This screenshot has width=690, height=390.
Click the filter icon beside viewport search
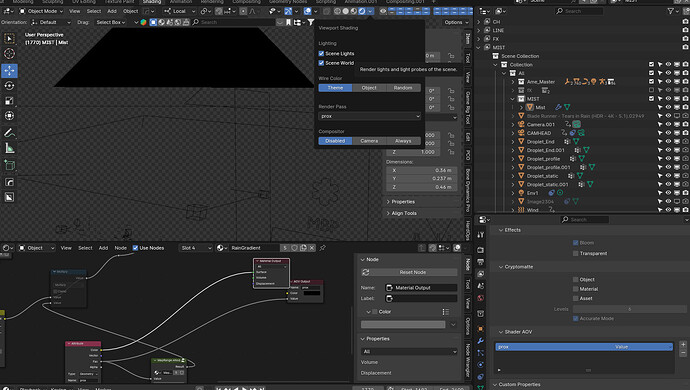click(311, 22)
